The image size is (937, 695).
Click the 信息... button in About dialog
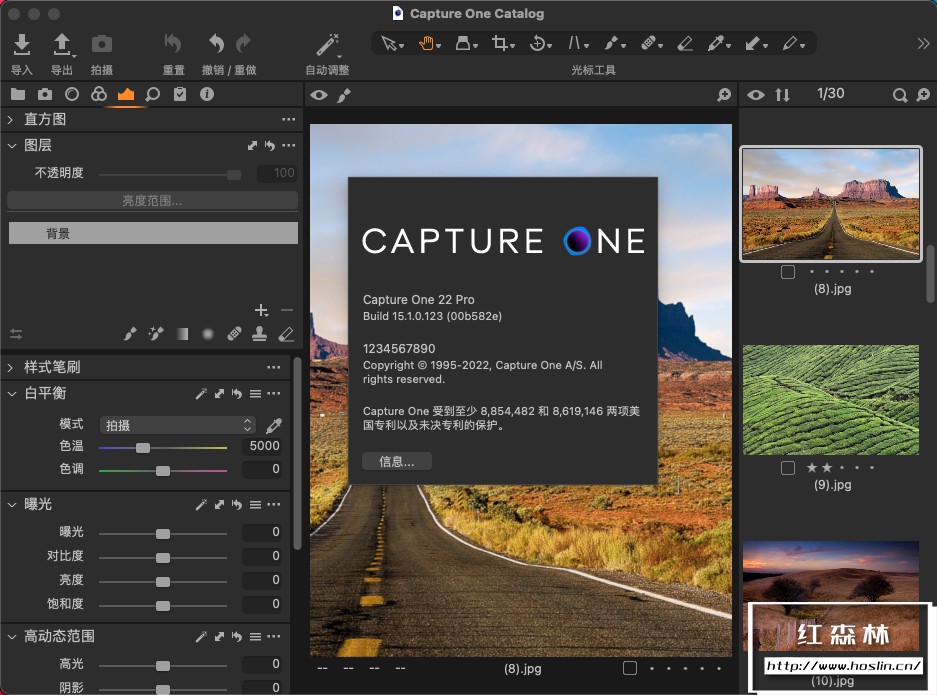396,461
